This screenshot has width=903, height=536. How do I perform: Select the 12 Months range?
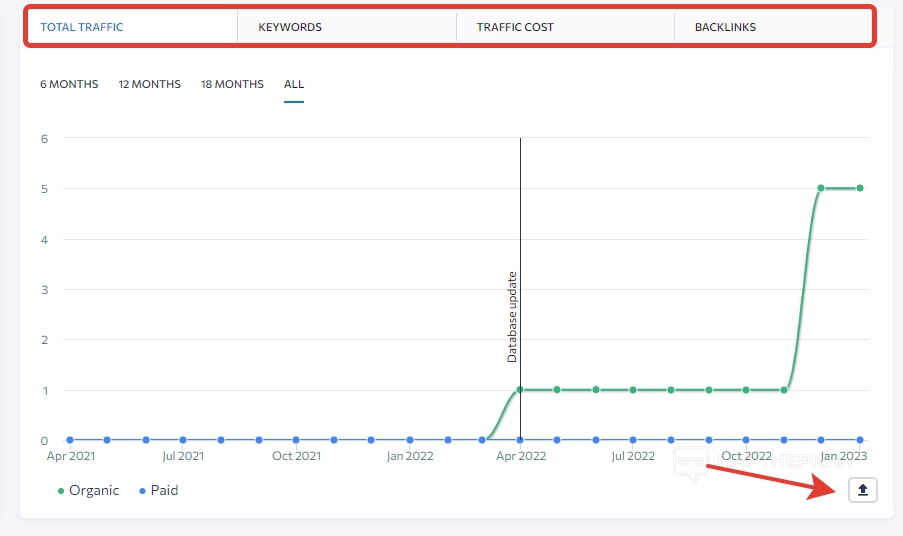149,84
